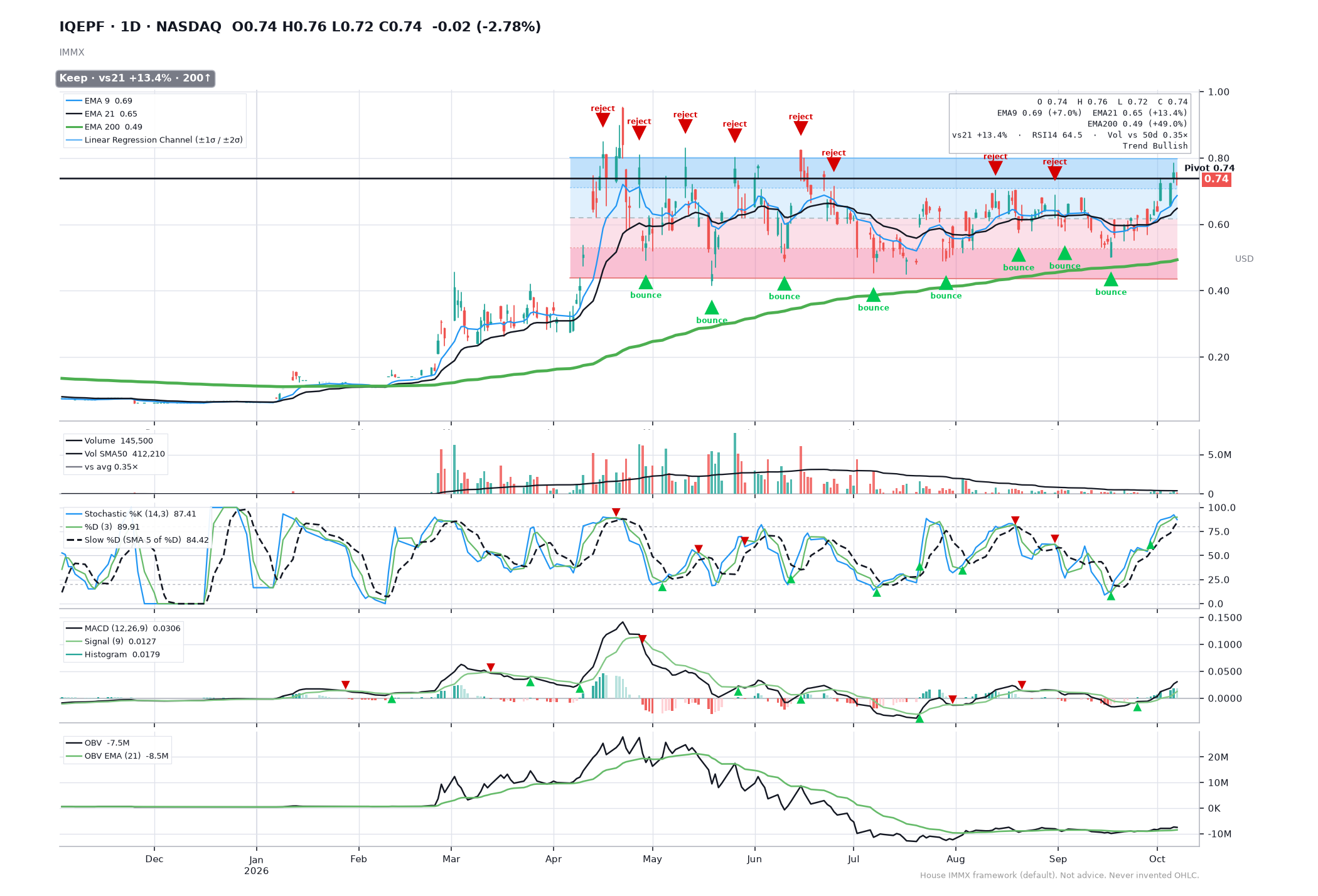The width and height of the screenshot is (1318, 896).
Task: Click the 0K OBV axis label
Action: click(1214, 808)
